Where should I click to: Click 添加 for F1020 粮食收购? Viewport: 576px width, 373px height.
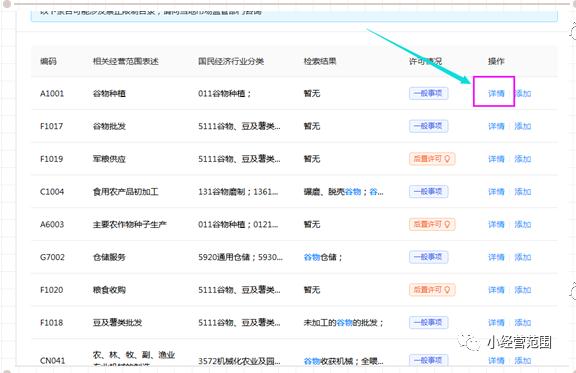[523, 290]
